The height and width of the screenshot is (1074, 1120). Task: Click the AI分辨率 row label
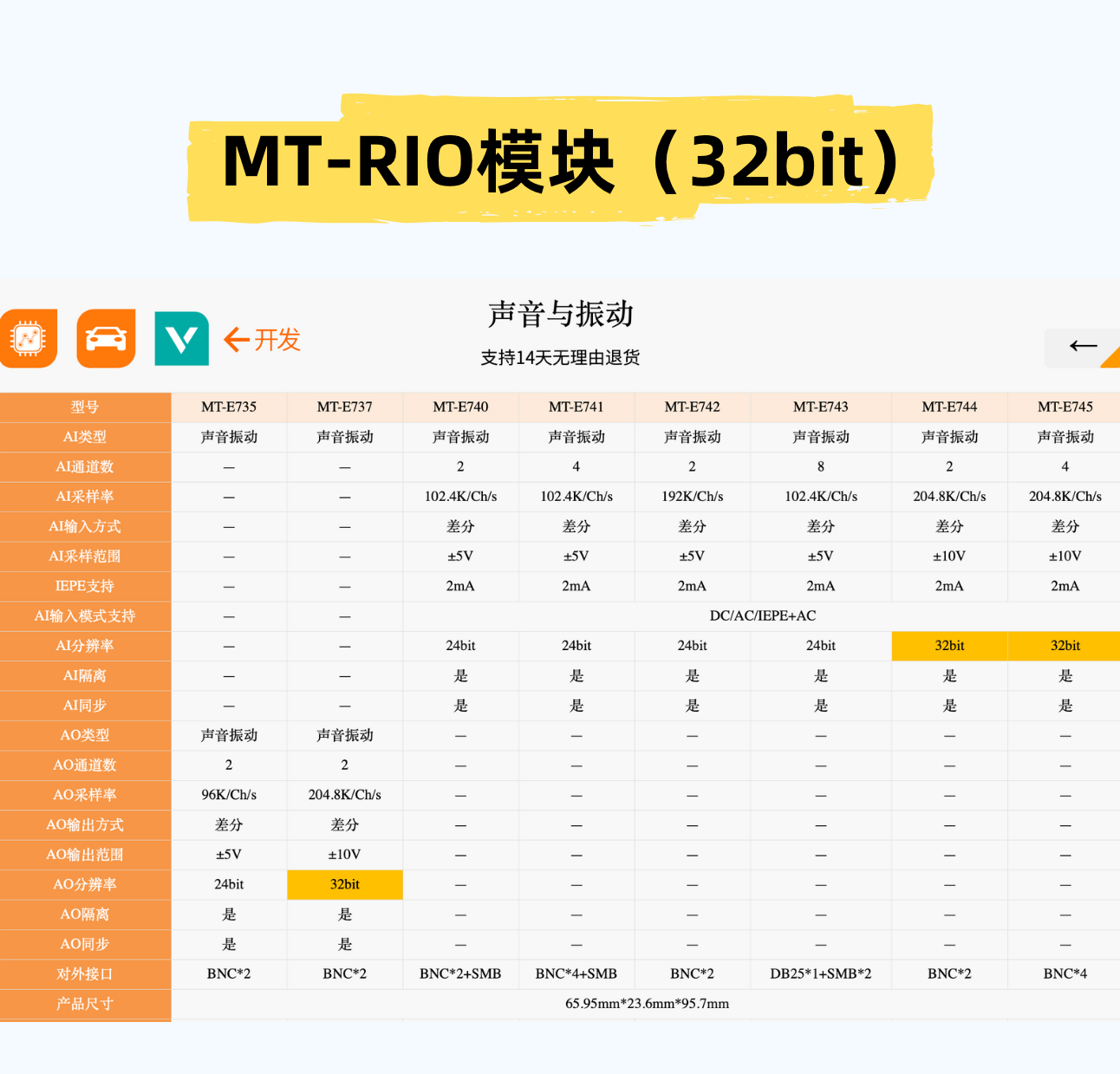point(85,646)
